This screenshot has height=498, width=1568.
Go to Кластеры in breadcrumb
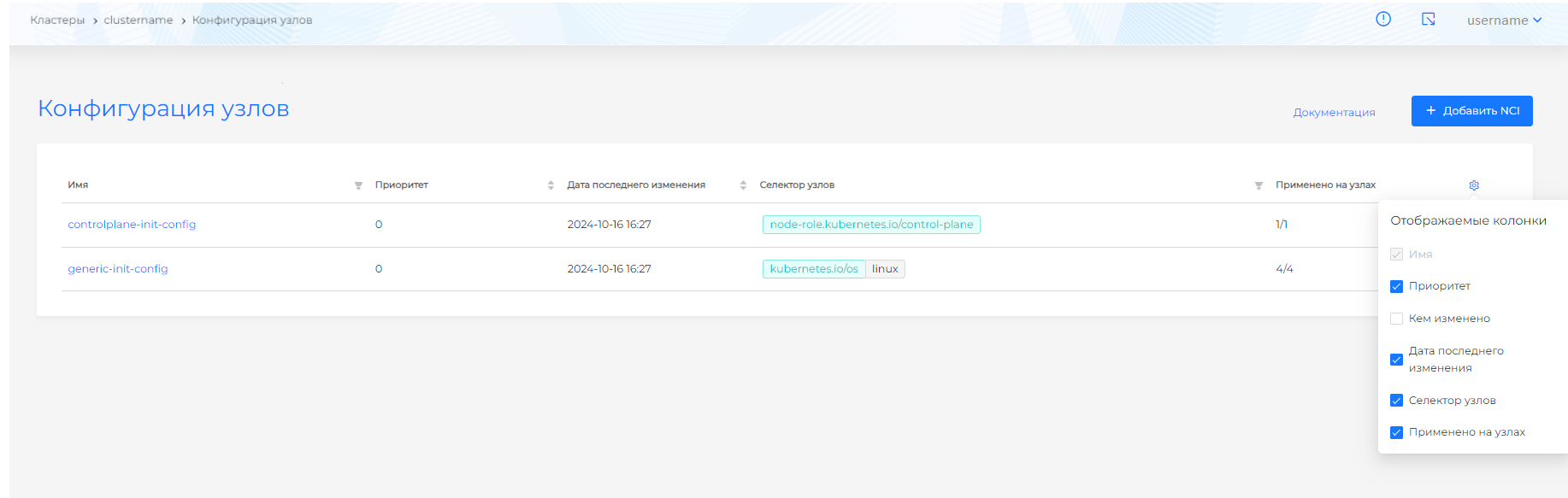[57, 21]
